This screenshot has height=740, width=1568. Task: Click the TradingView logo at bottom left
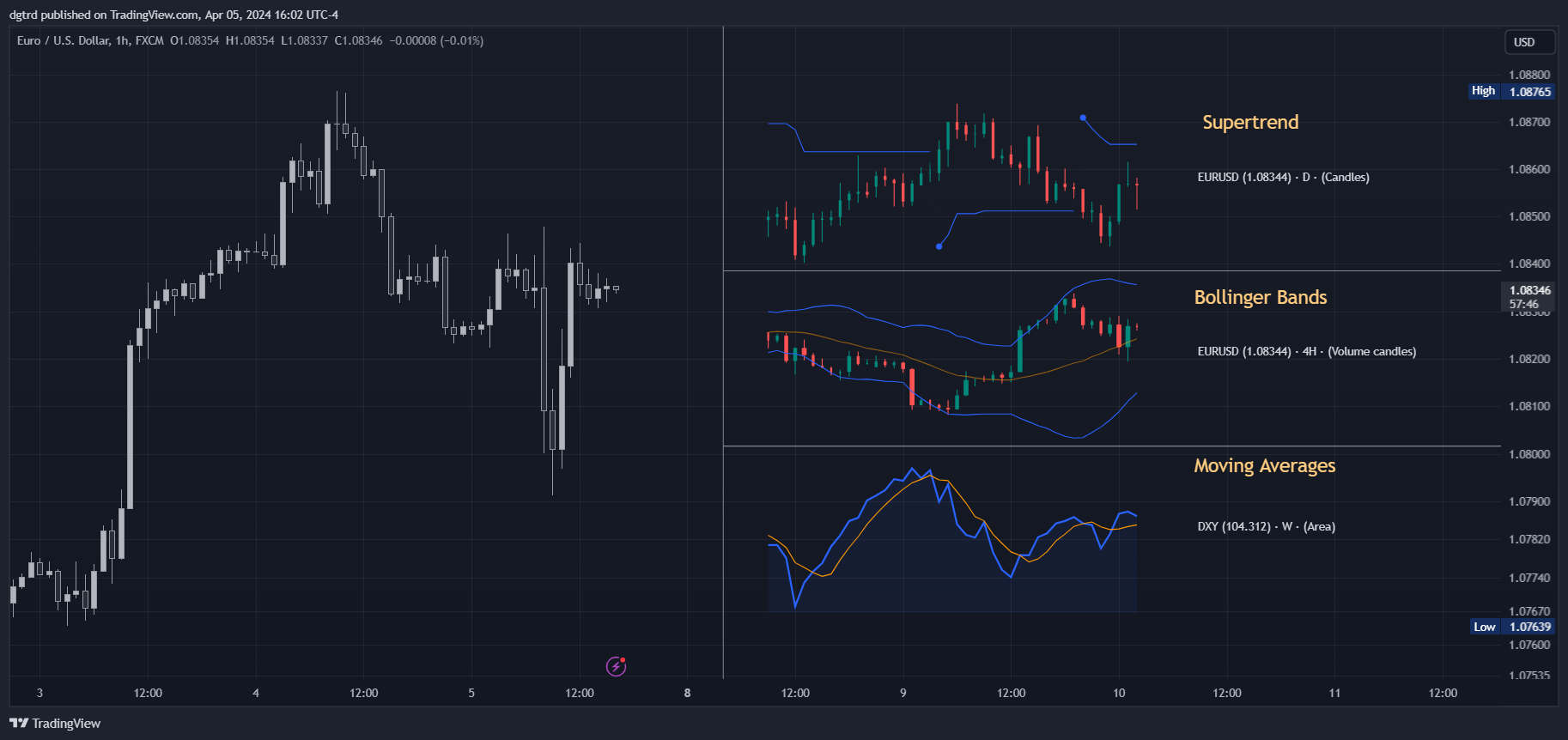point(55,724)
